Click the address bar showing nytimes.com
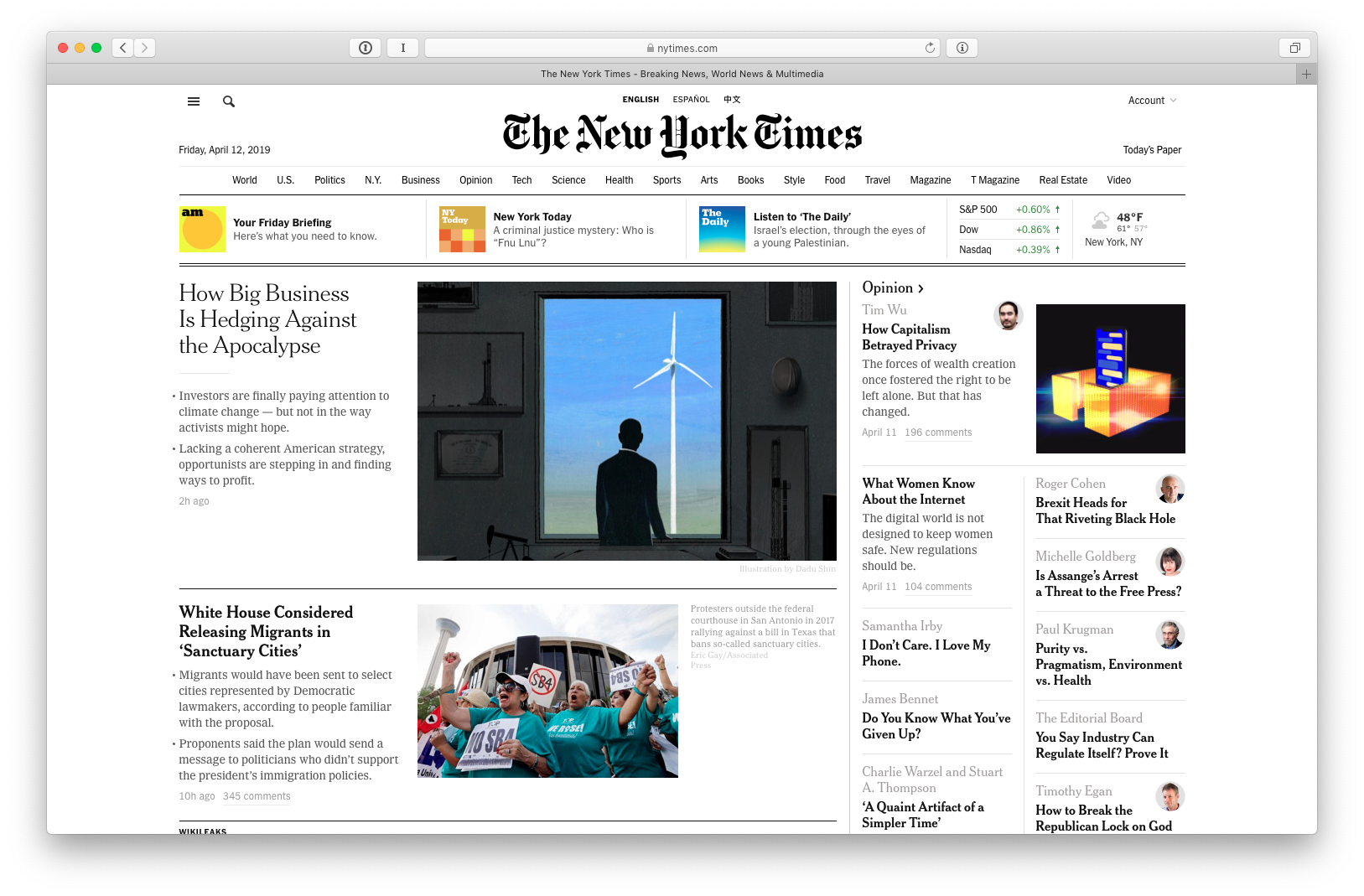 (x=682, y=48)
